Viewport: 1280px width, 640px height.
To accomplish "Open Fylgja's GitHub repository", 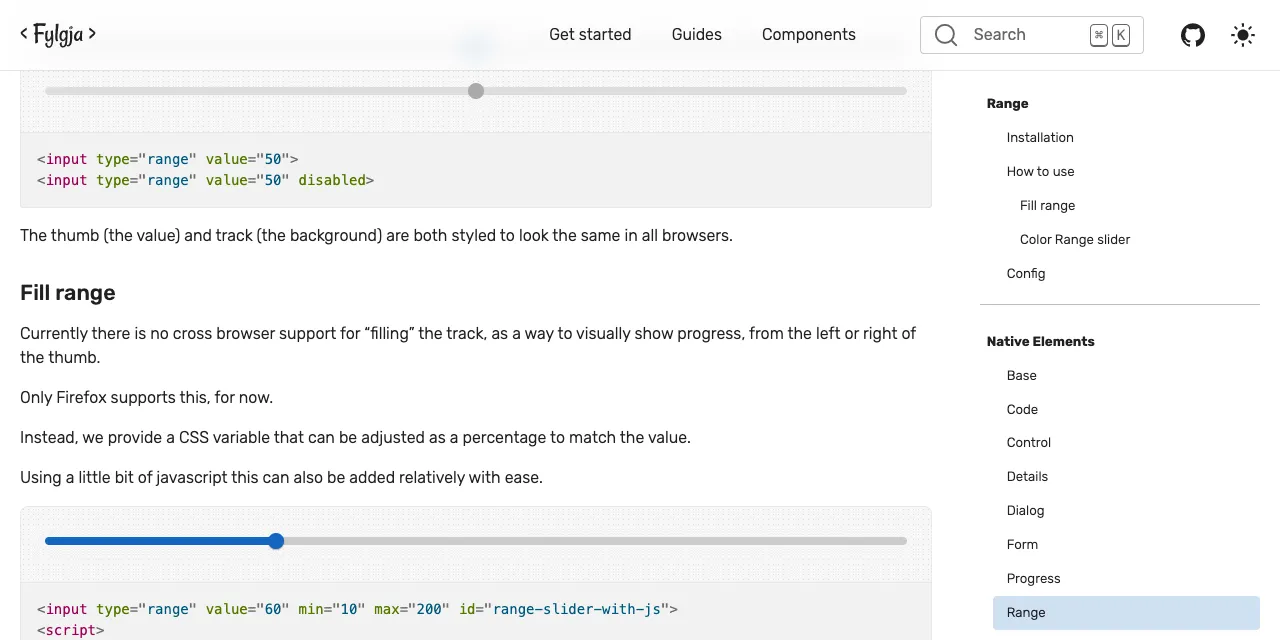I will coord(1192,35).
